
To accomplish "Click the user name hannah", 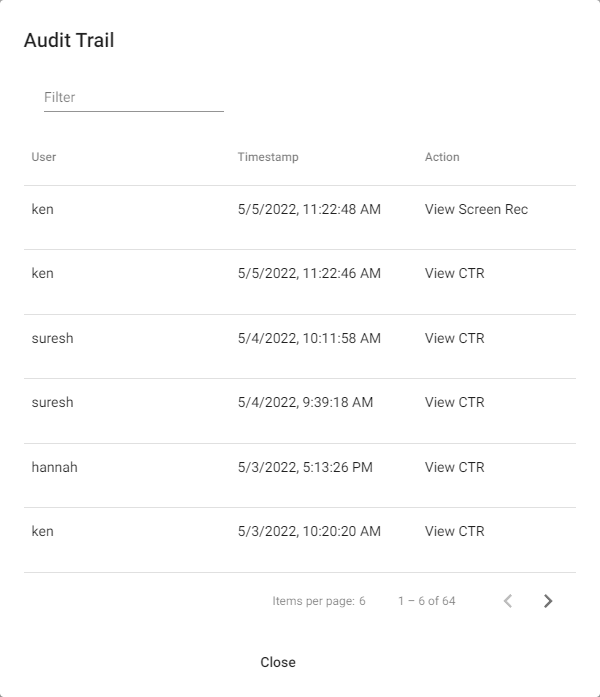I will (x=54, y=467).
